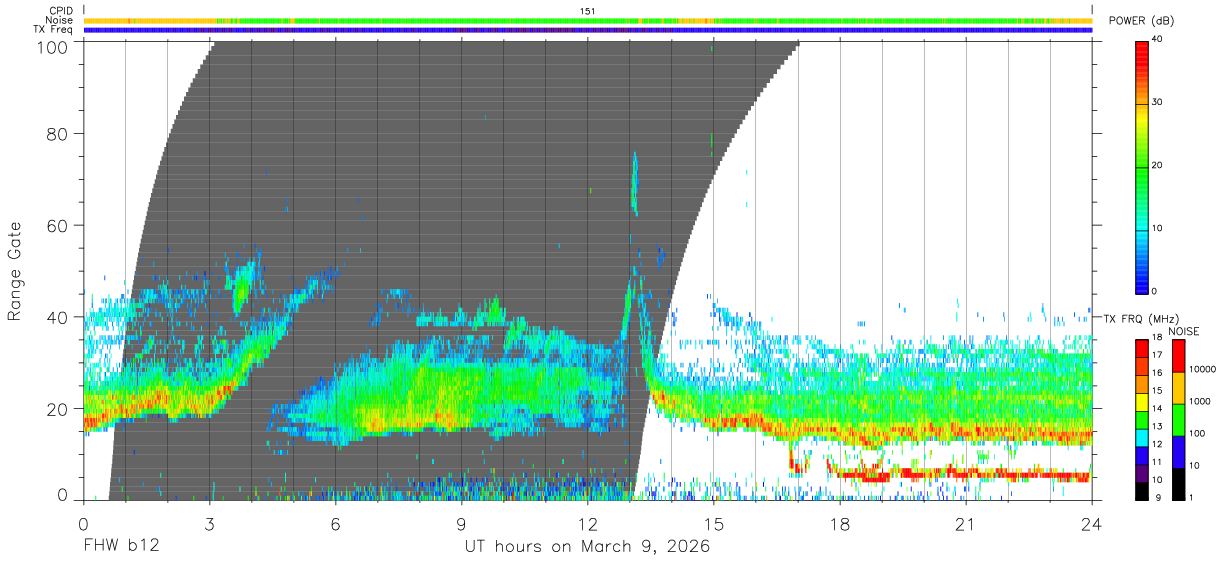1228x567 pixels.
Task: Click the "FHW b12" radar beam label
Action: (x=121, y=547)
